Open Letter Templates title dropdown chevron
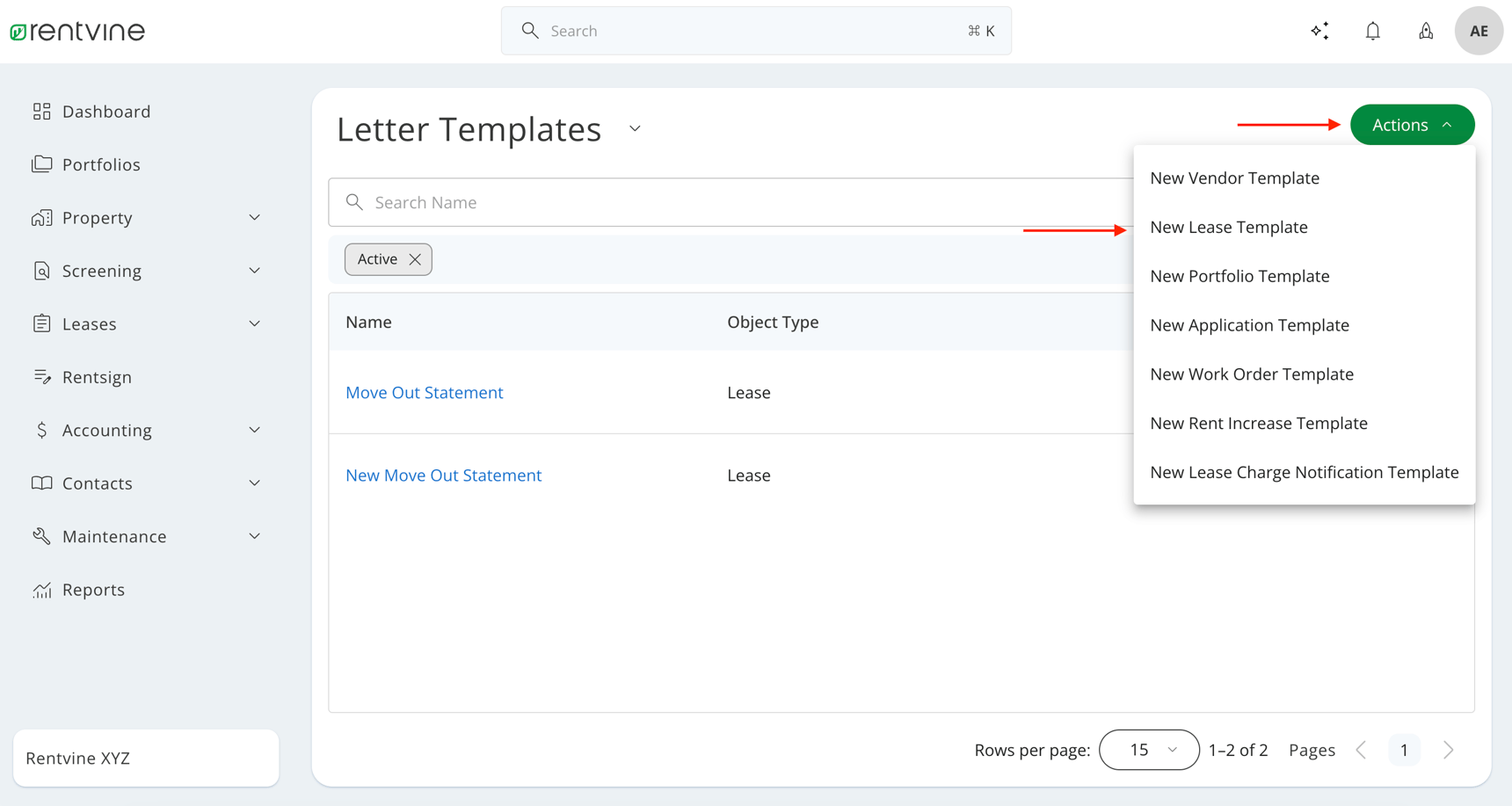 pos(635,129)
